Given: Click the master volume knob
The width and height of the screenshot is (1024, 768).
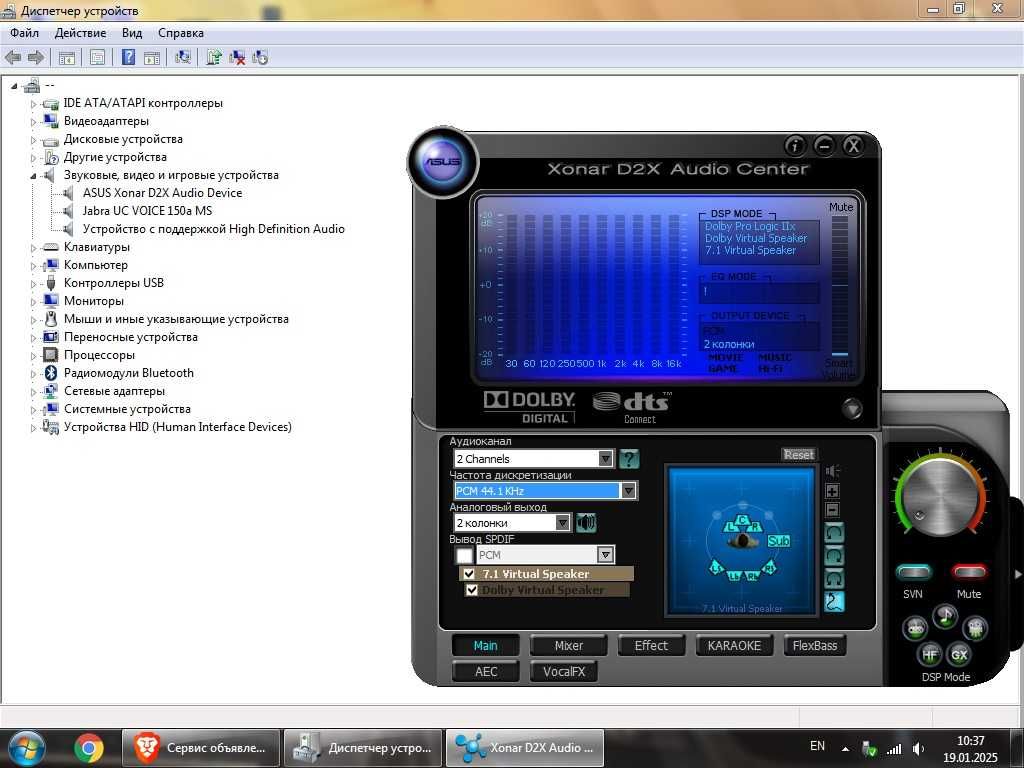Looking at the screenshot, I should point(941,498).
